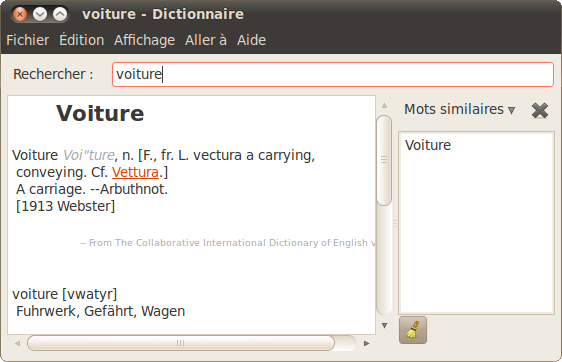Click the scroll left arrow
This screenshot has width=562, height=362.
point(17,343)
